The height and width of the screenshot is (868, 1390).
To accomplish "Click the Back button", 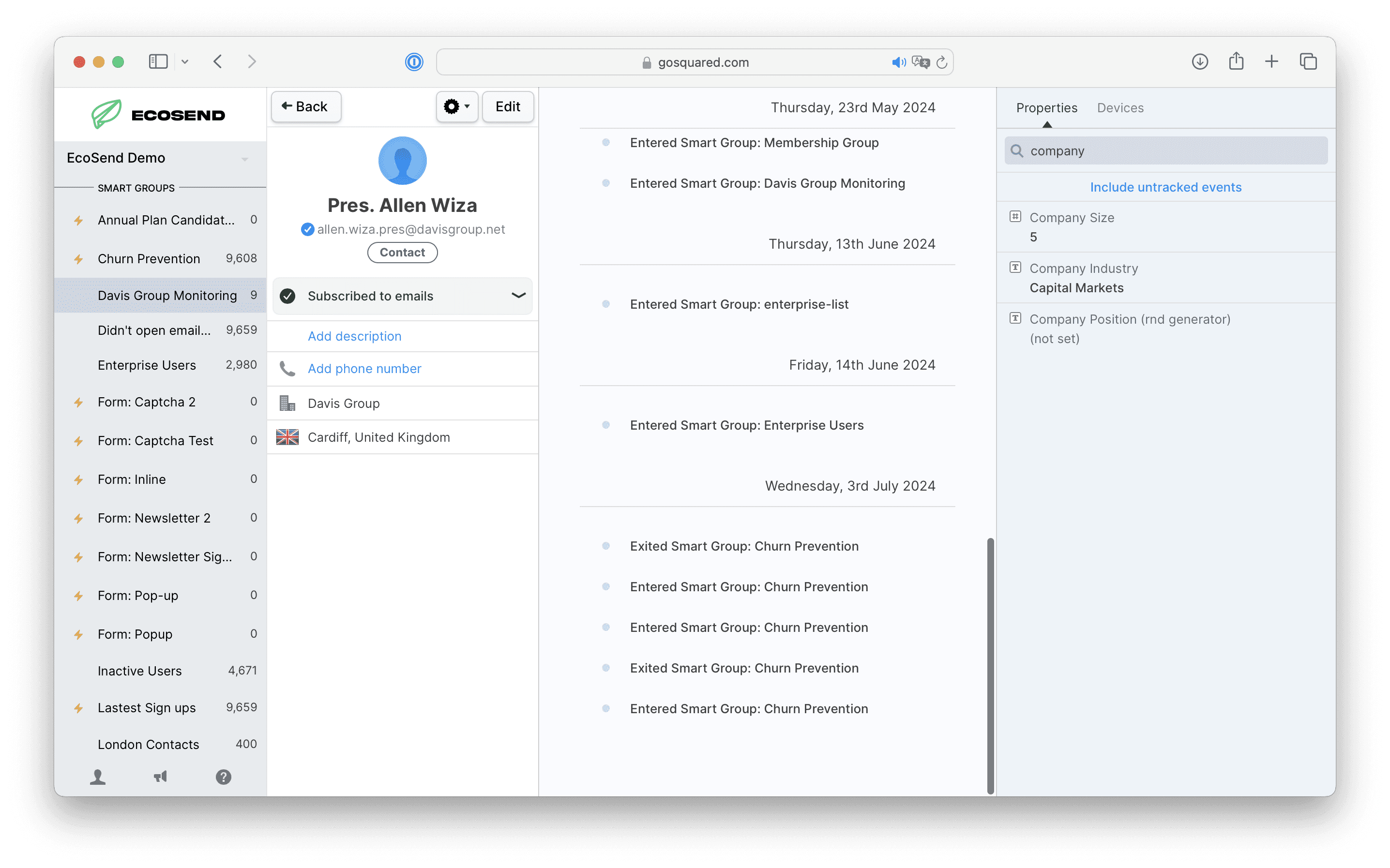I will tap(306, 106).
